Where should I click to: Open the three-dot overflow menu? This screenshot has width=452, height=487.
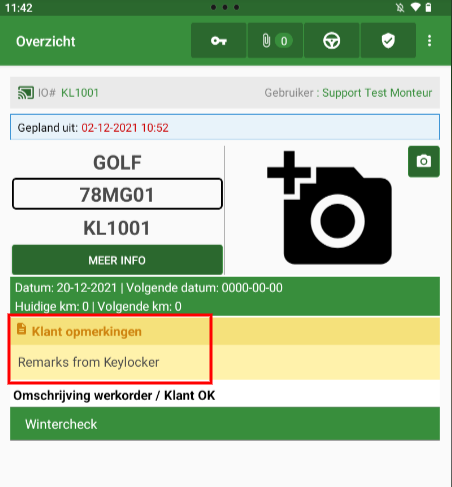click(x=429, y=41)
